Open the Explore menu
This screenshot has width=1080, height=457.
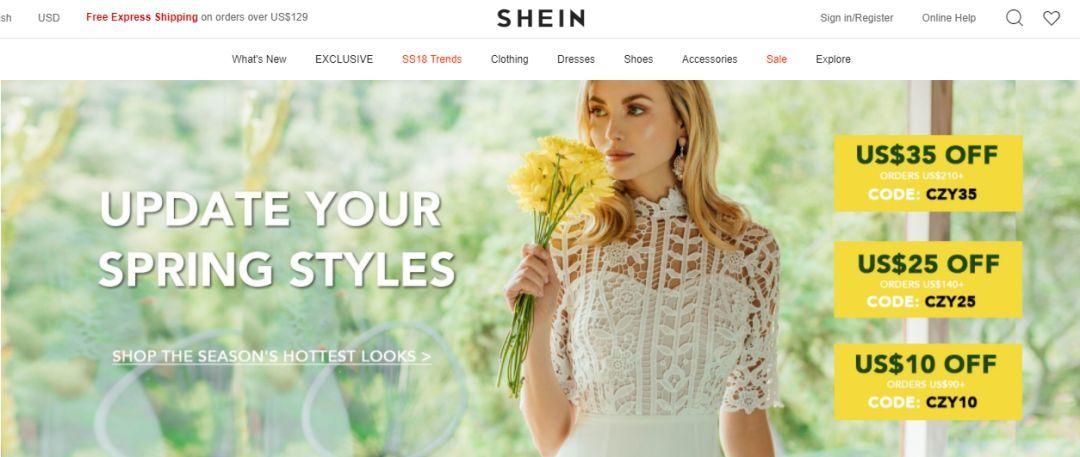click(833, 59)
